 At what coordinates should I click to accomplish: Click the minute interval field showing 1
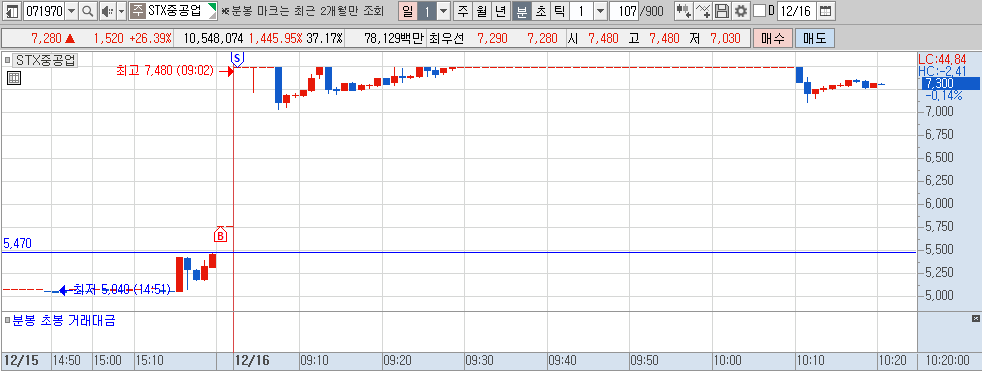[581, 11]
